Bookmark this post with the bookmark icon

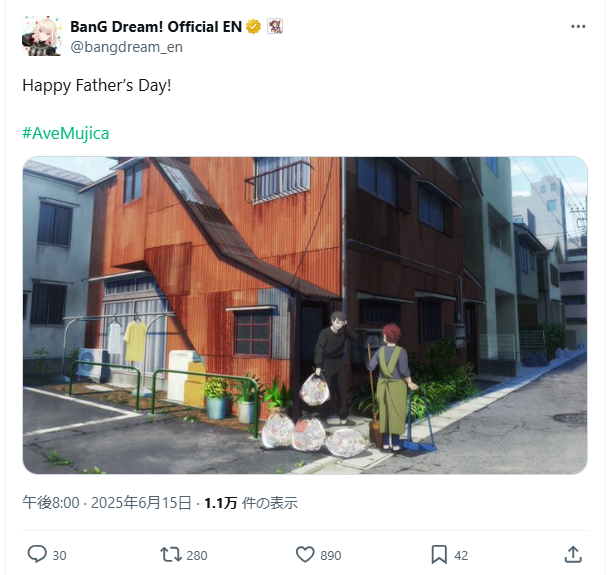[x=439, y=554]
